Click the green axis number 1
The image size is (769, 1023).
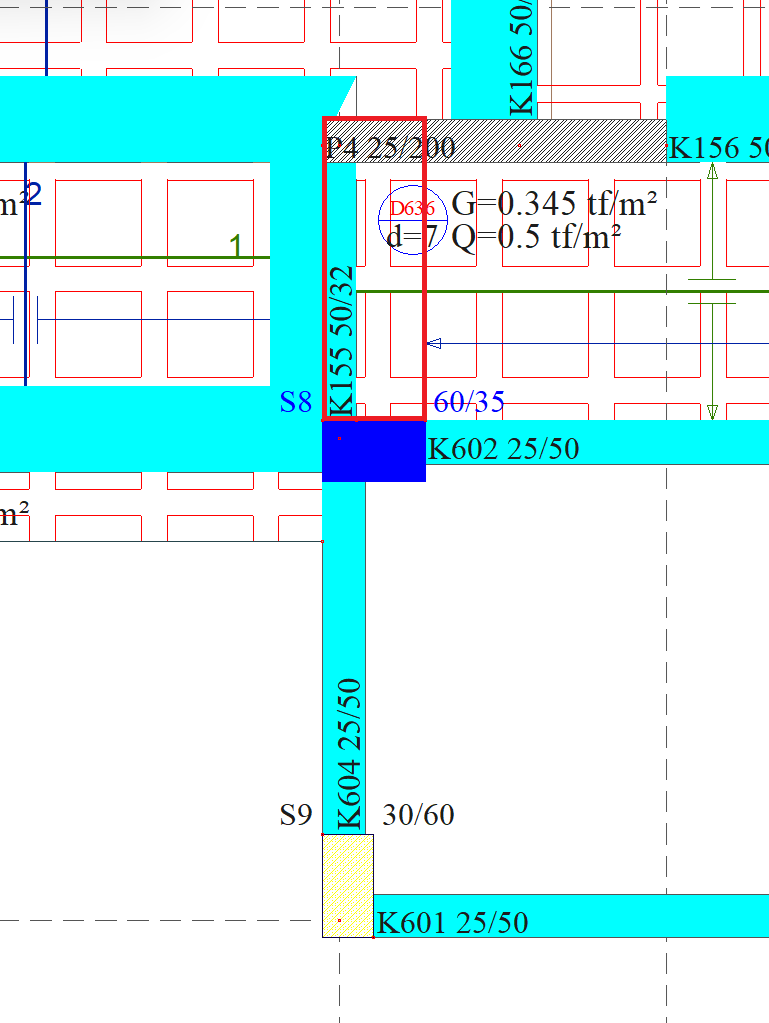(236, 246)
